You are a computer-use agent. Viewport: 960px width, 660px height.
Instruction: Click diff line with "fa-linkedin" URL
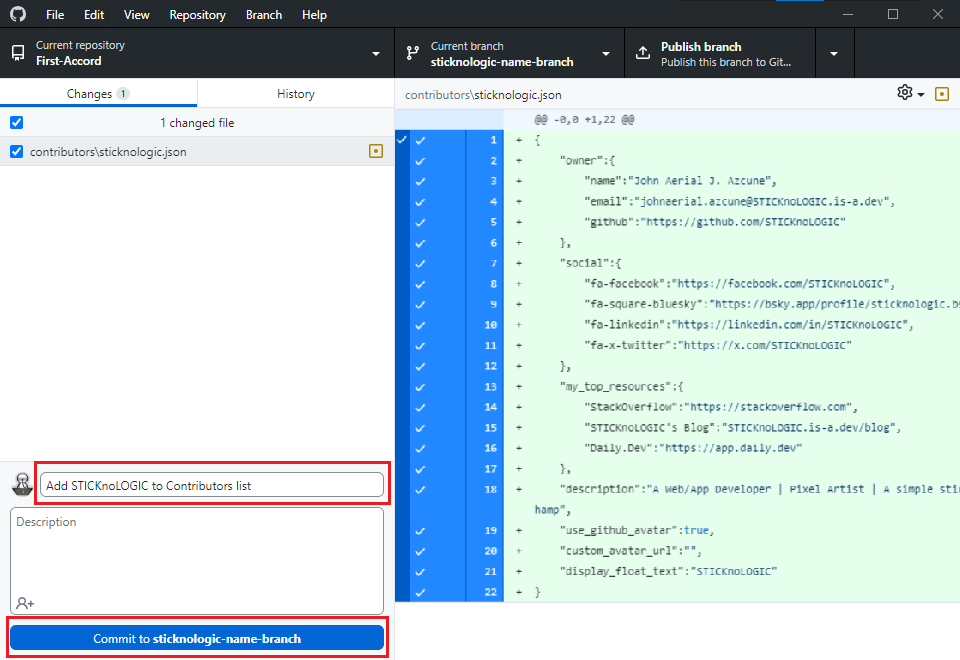pos(732,325)
